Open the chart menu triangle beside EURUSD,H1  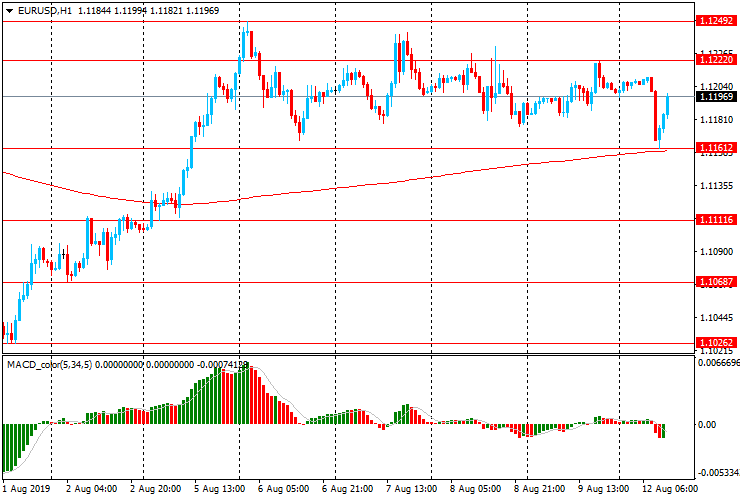tap(9, 11)
